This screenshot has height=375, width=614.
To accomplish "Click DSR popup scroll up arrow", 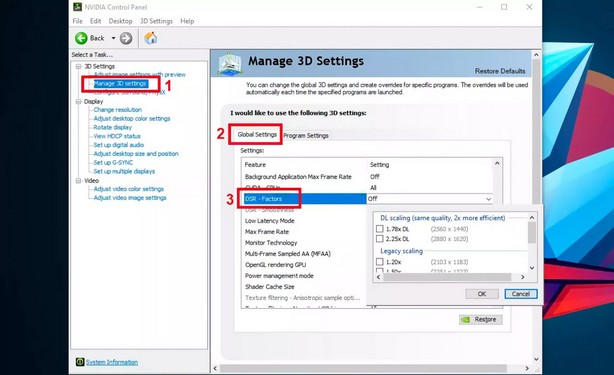I will tap(532, 217).
